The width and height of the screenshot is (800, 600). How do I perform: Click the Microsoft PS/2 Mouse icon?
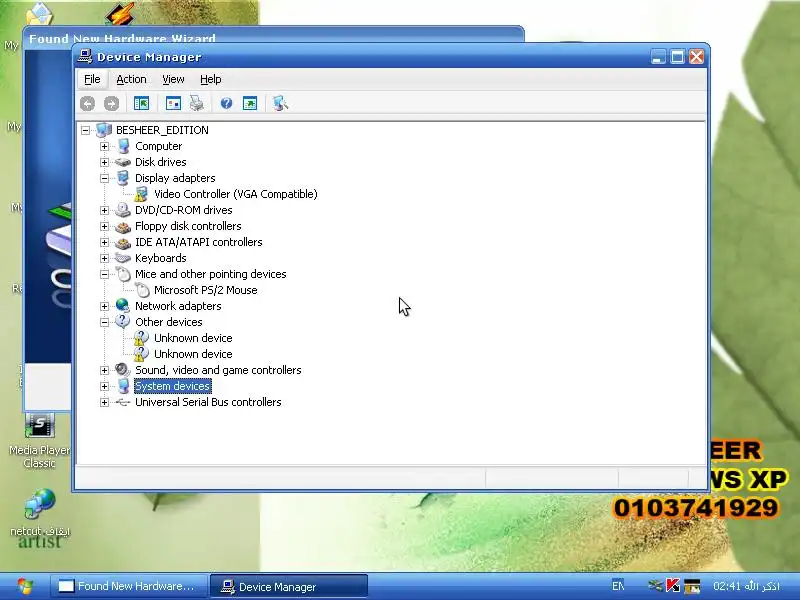point(142,290)
